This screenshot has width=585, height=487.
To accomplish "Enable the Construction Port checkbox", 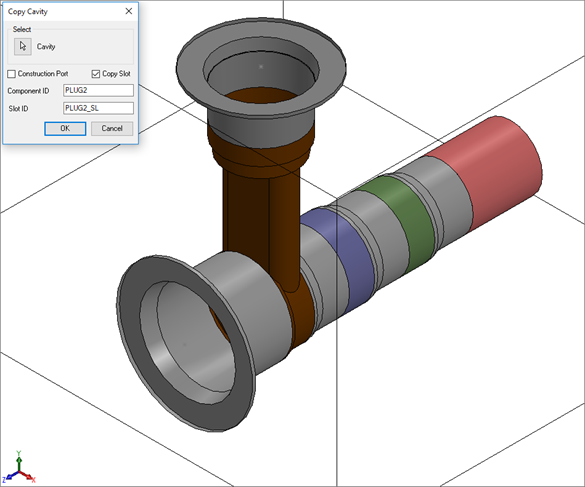I will [12, 74].
